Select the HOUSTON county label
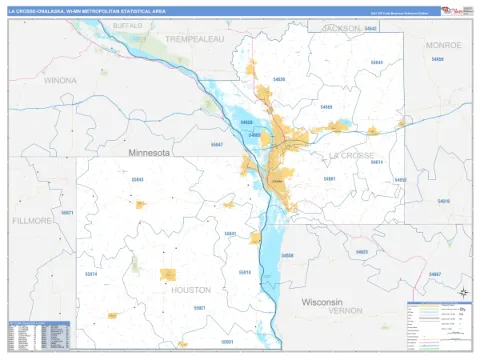This screenshot has height=360, width=480. point(191,290)
